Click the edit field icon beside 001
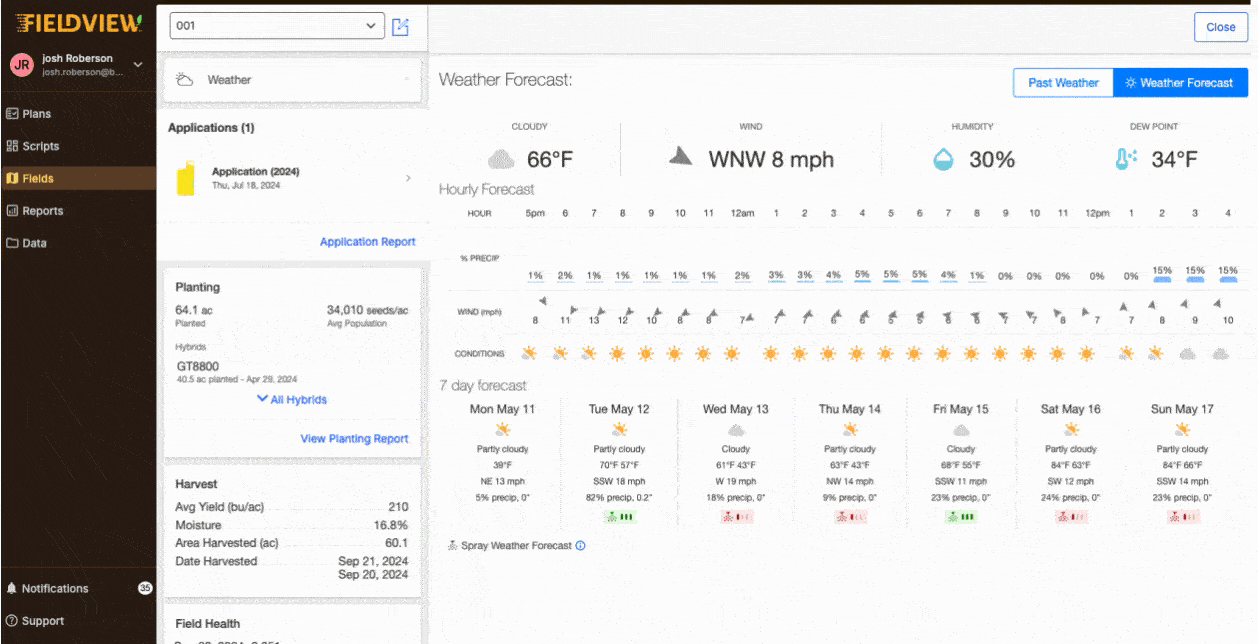 point(401,27)
